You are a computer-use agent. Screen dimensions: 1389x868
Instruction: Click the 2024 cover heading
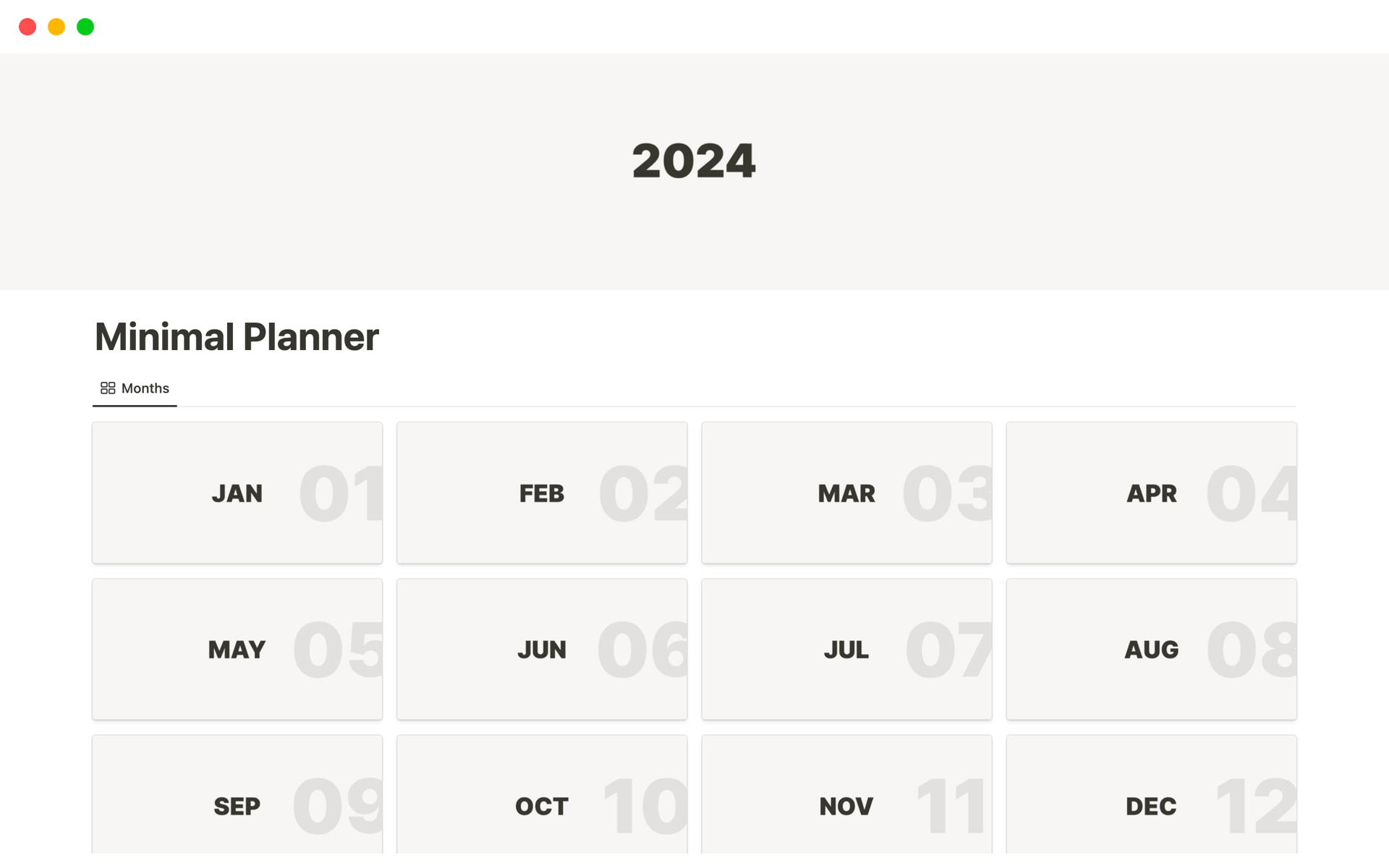pyautogui.click(x=694, y=161)
